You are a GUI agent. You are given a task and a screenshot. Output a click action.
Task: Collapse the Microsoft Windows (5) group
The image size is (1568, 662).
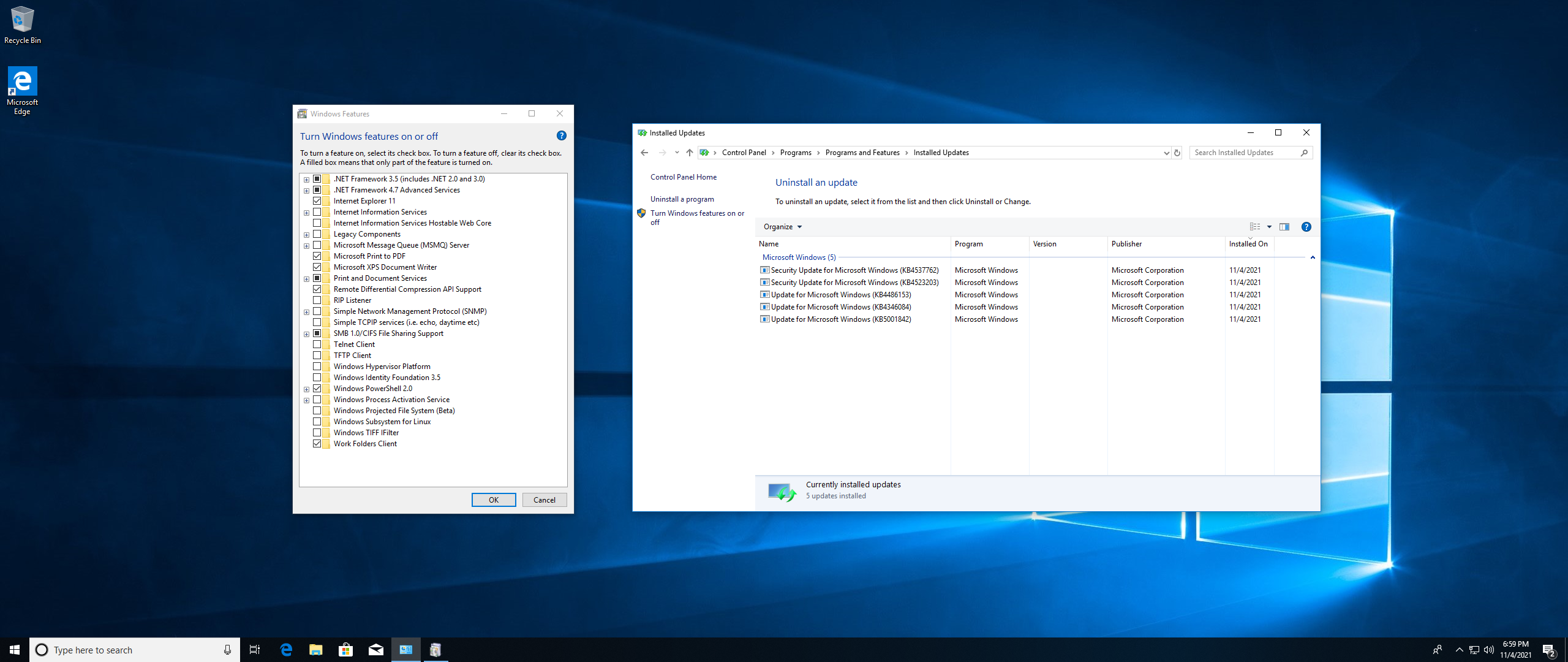click(x=1313, y=257)
